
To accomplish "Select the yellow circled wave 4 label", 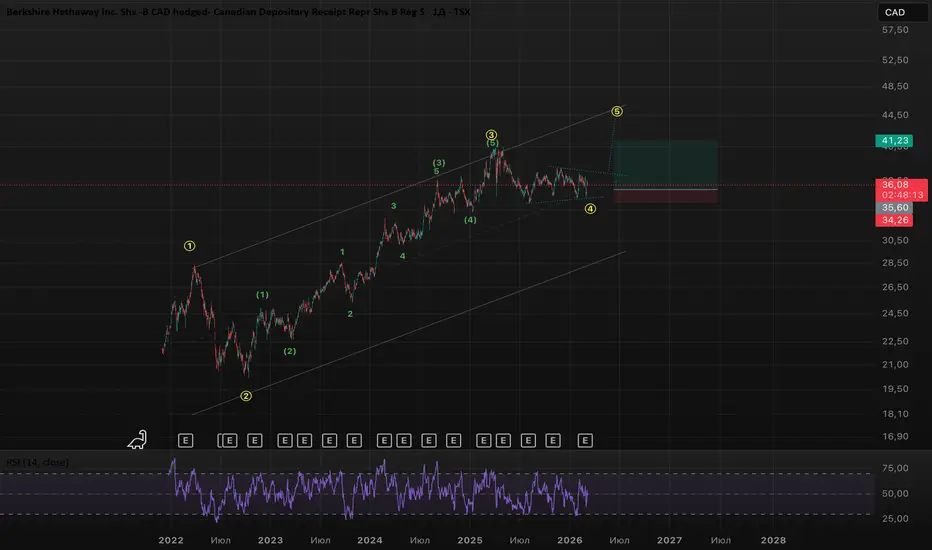I will pyautogui.click(x=590, y=209).
